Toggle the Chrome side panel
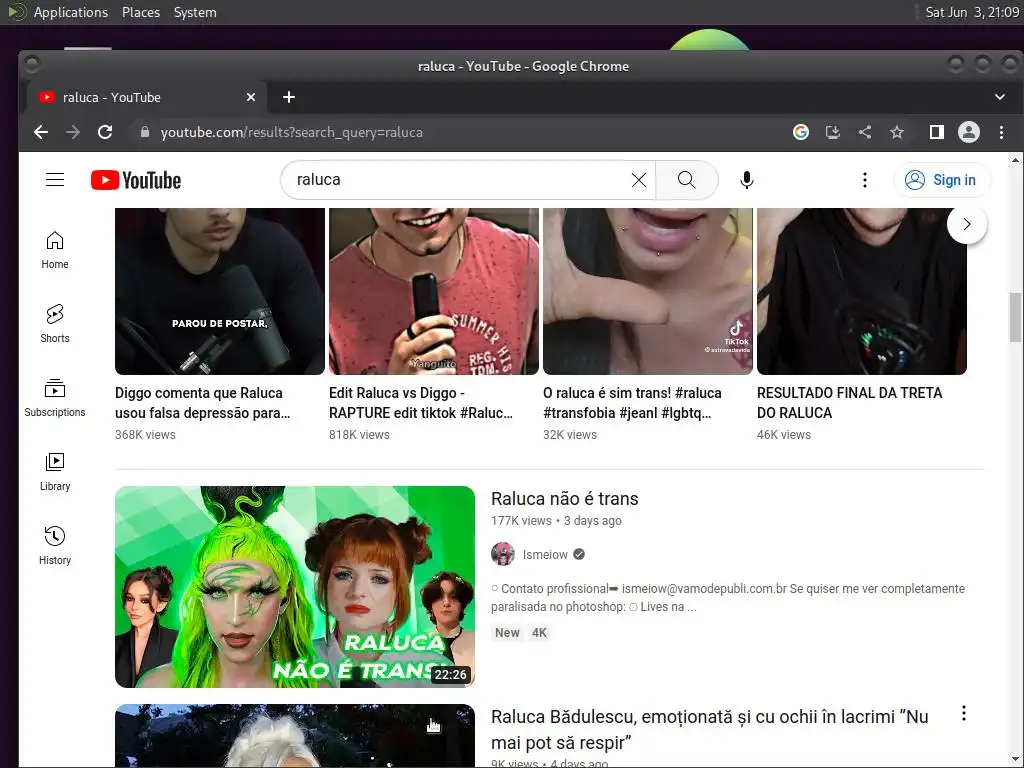Viewport: 1024px width, 768px height. [936, 132]
